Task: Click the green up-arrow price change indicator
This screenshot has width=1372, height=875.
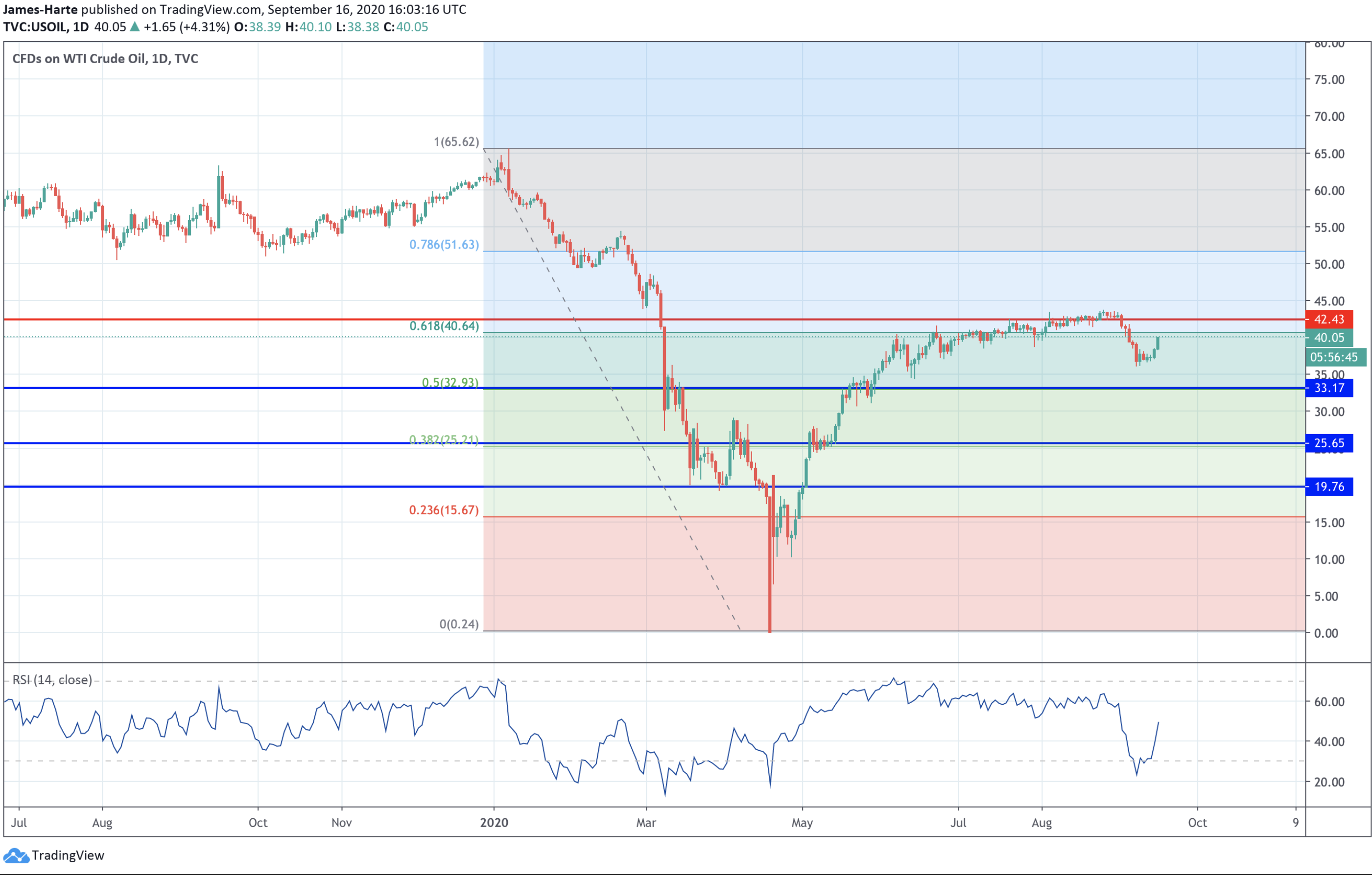Action: click(135, 27)
